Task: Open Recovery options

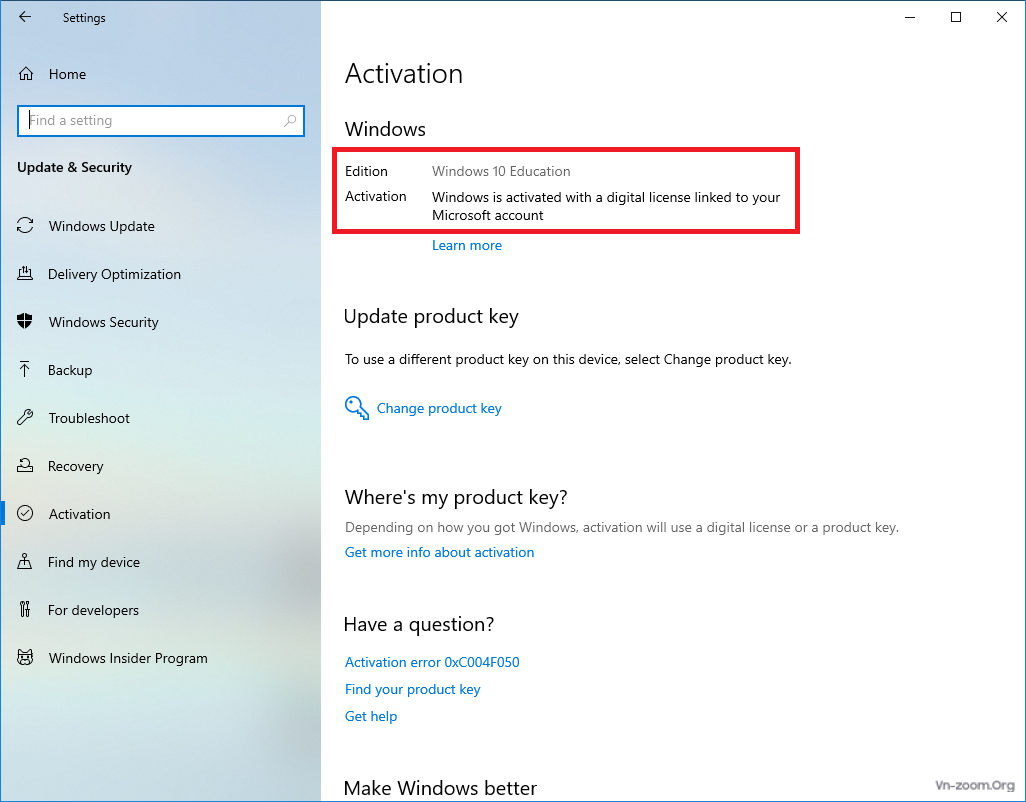Action: [x=160, y=466]
